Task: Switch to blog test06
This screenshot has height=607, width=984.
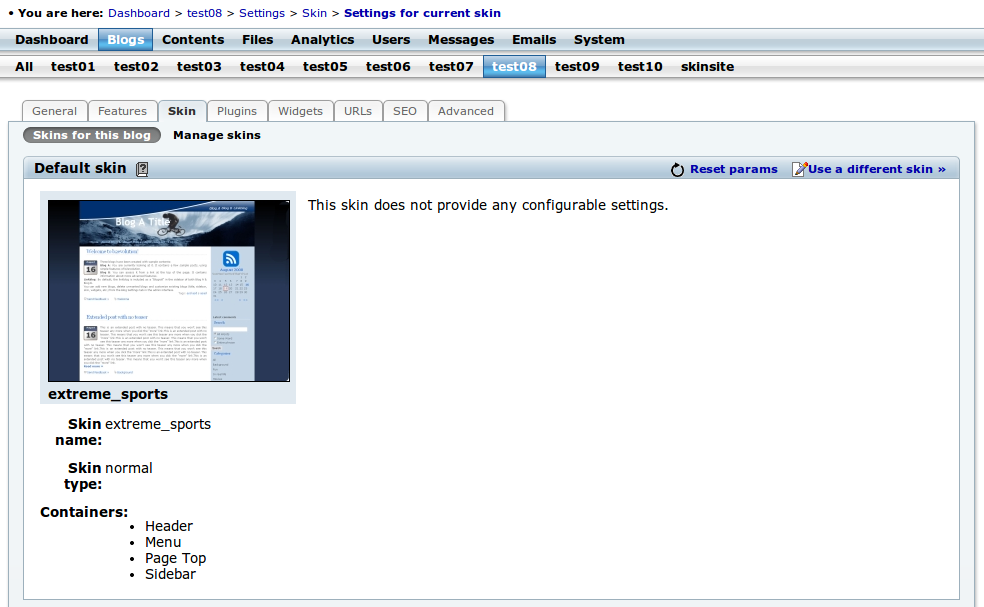Action: pos(388,67)
